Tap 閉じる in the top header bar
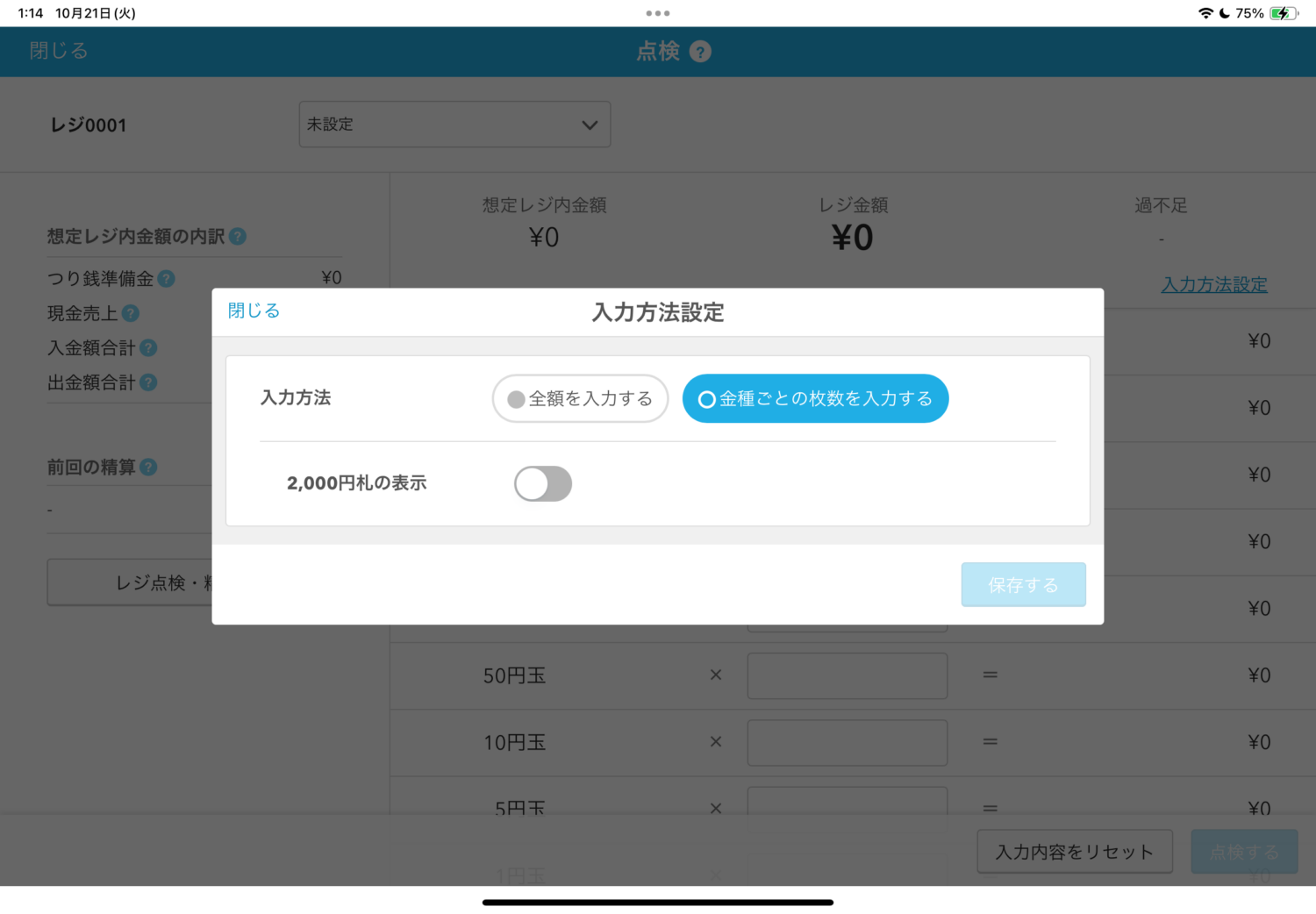The width and height of the screenshot is (1316, 914). click(59, 51)
